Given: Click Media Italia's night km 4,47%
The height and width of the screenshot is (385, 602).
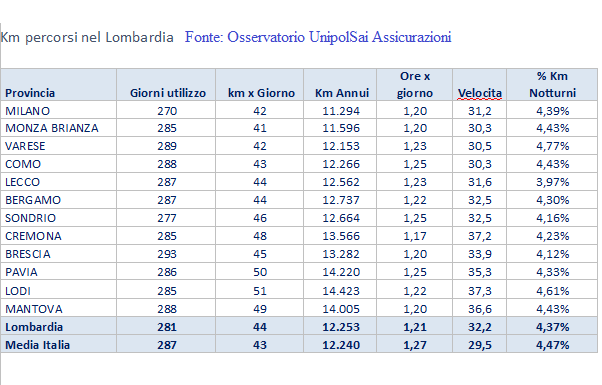Looking at the screenshot, I should click(552, 345).
